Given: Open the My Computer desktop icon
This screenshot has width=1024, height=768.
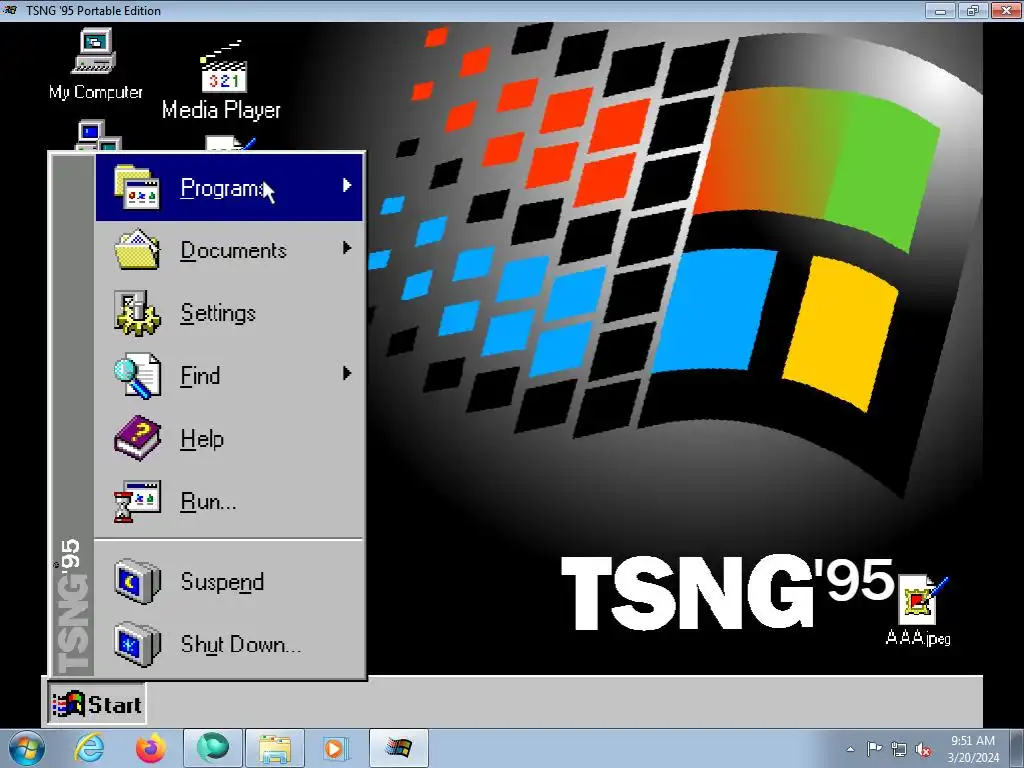Looking at the screenshot, I should coord(95,64).
